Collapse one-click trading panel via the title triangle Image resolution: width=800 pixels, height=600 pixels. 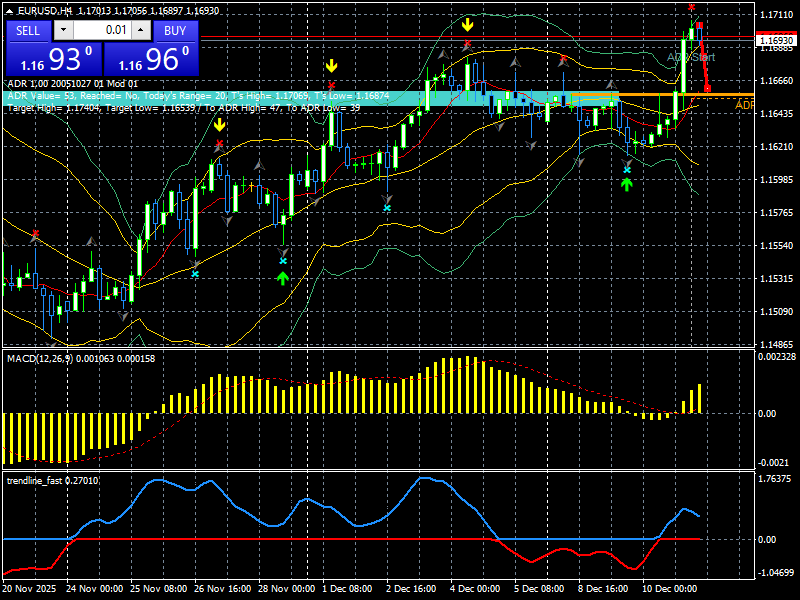coord(11,11)
